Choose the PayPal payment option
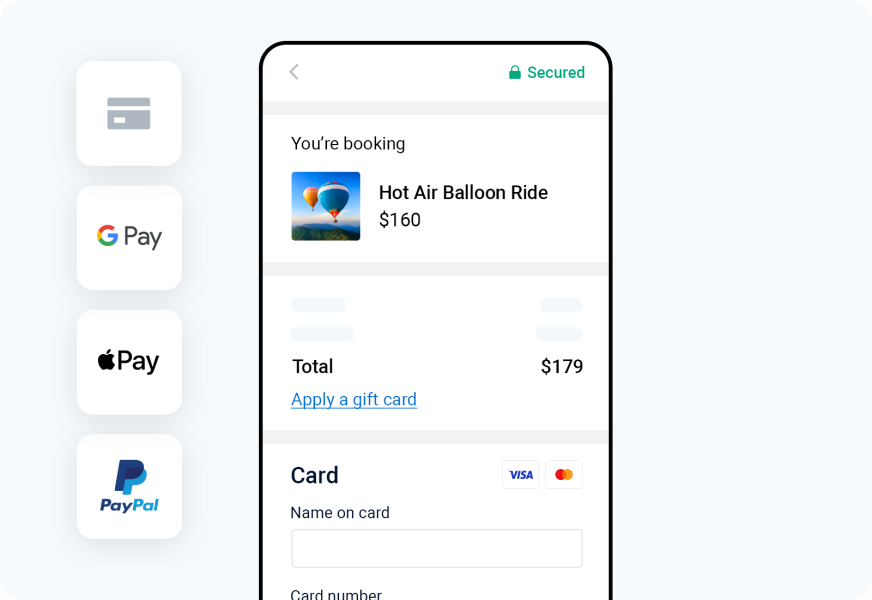Image resolution: width=872 pixels, height=600 pixels. point(129,487)
